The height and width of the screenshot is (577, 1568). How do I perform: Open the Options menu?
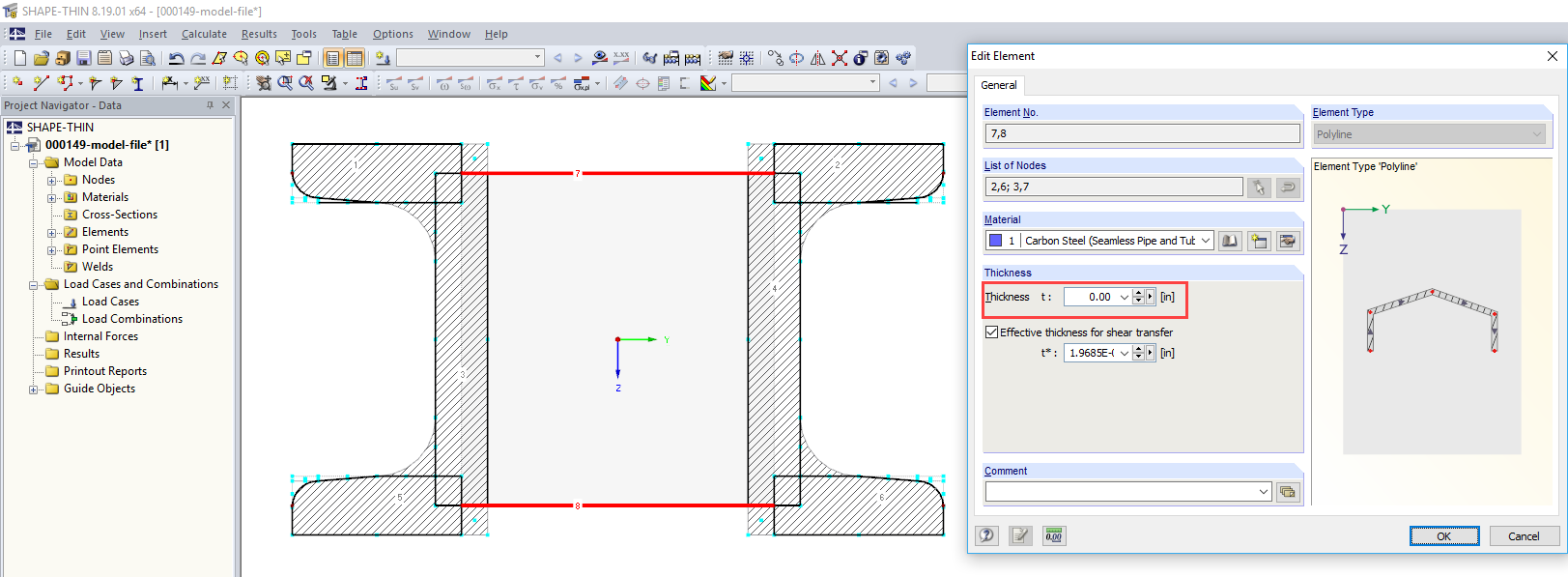pyautogui.click(x=393, y=34)
